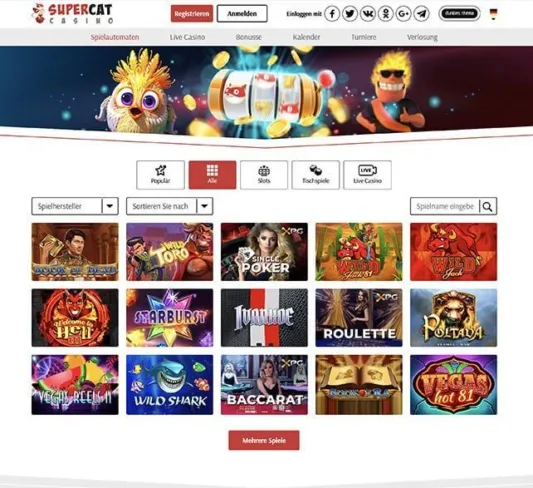Select the Slots category filter
The width and height of the screenshot is (533, 488).
pyautogui.click(x=264, y=175)
